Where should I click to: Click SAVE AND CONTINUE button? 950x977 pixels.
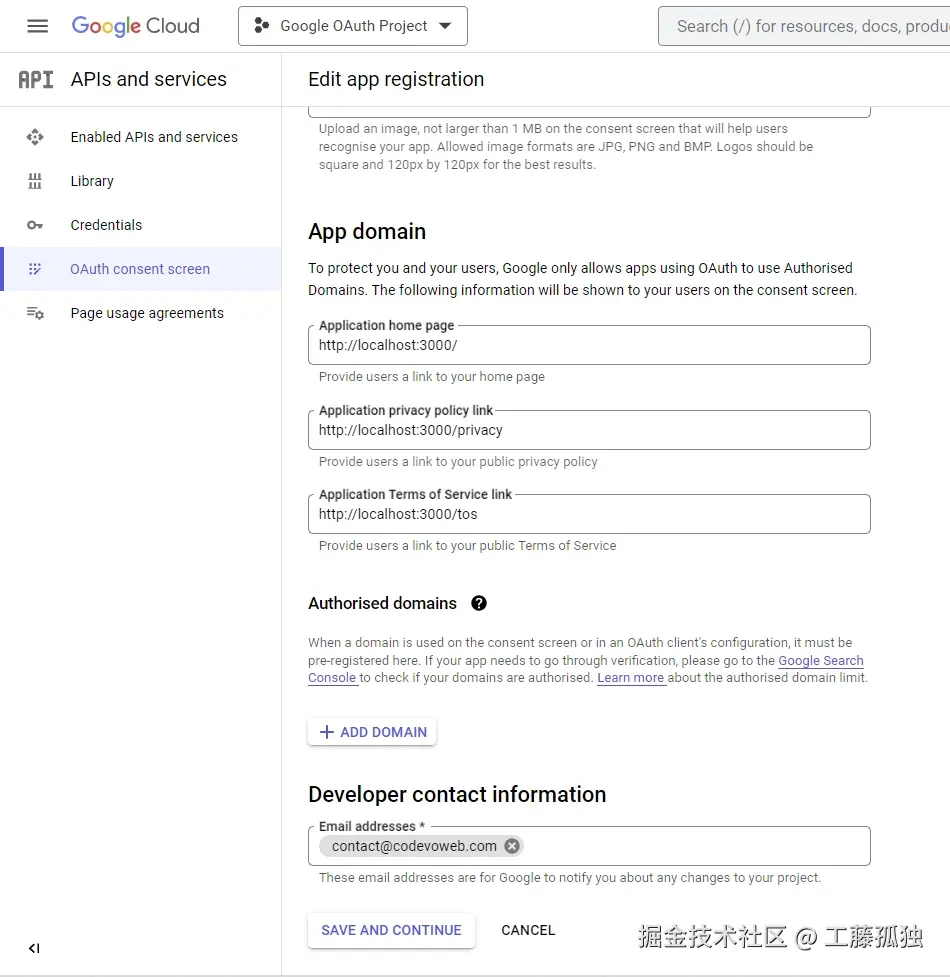pos(391,930)
